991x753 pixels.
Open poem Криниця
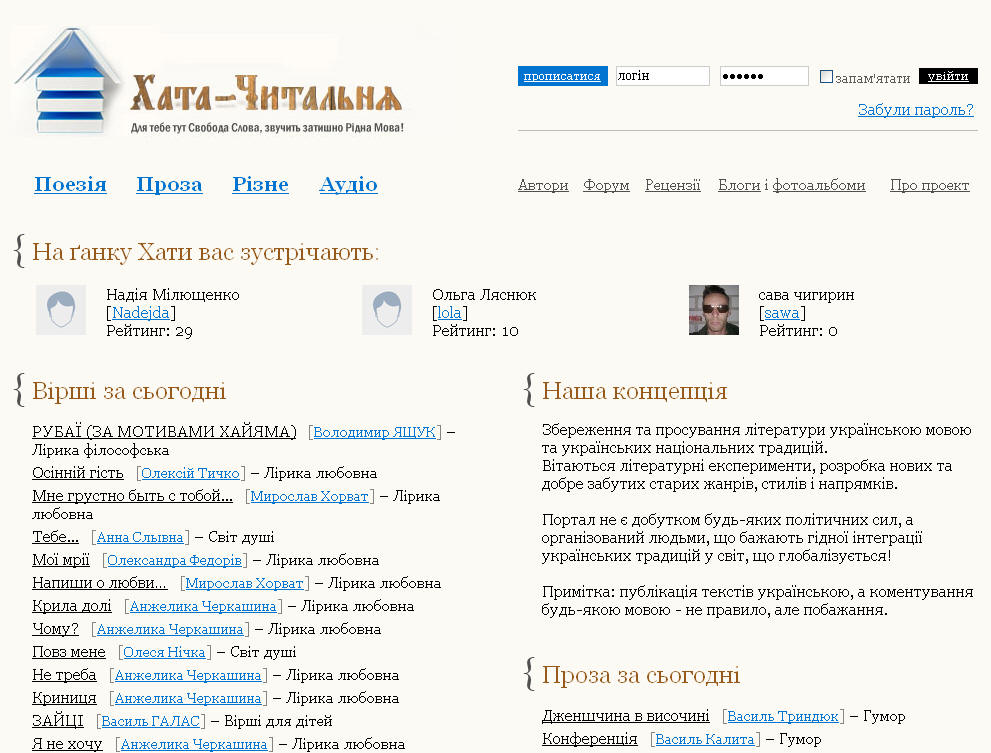tap(64, 698)
